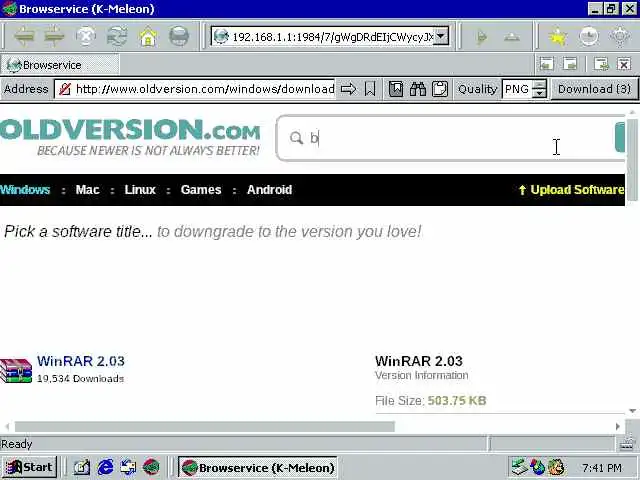Click the Upload Software link

pos(571,190)
